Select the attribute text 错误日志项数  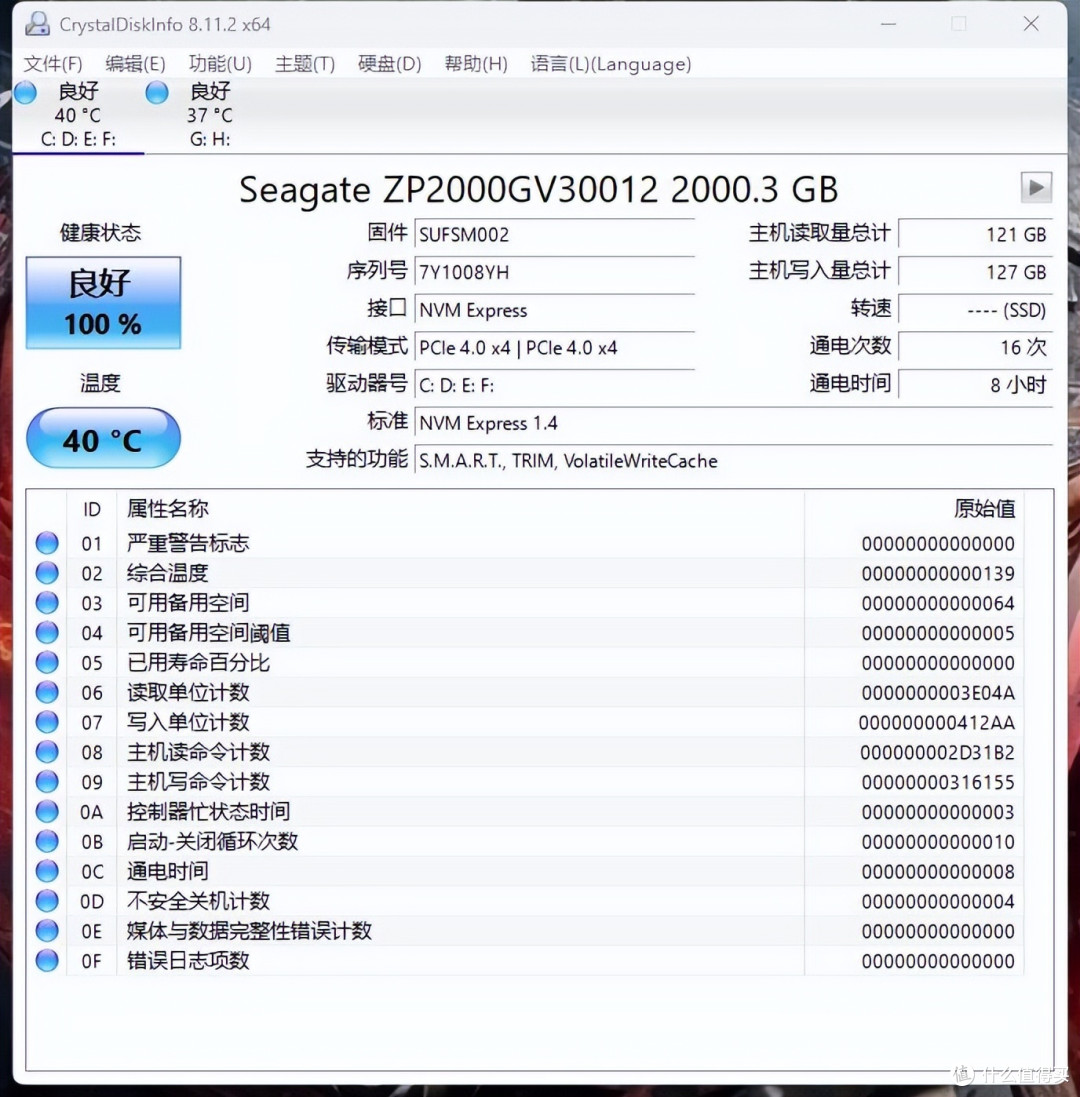click(x=188, y=961)
